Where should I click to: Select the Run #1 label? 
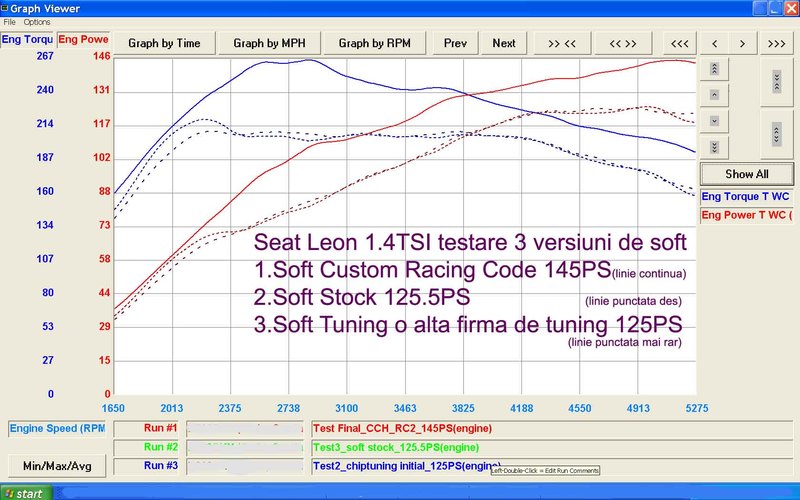pyautogui.click(x=146, y=429)
